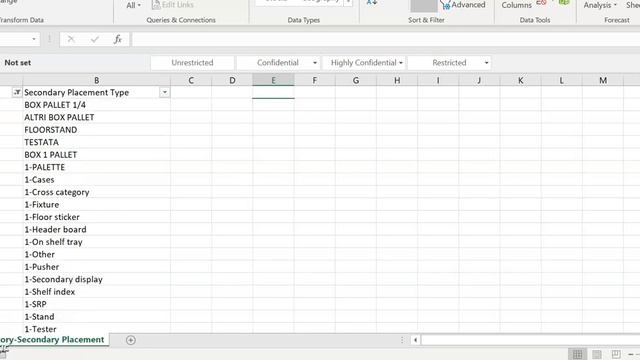This screenshot has width=640, height=360.
Task: Click cell containing 1-Other
Action: coord(96,254)
